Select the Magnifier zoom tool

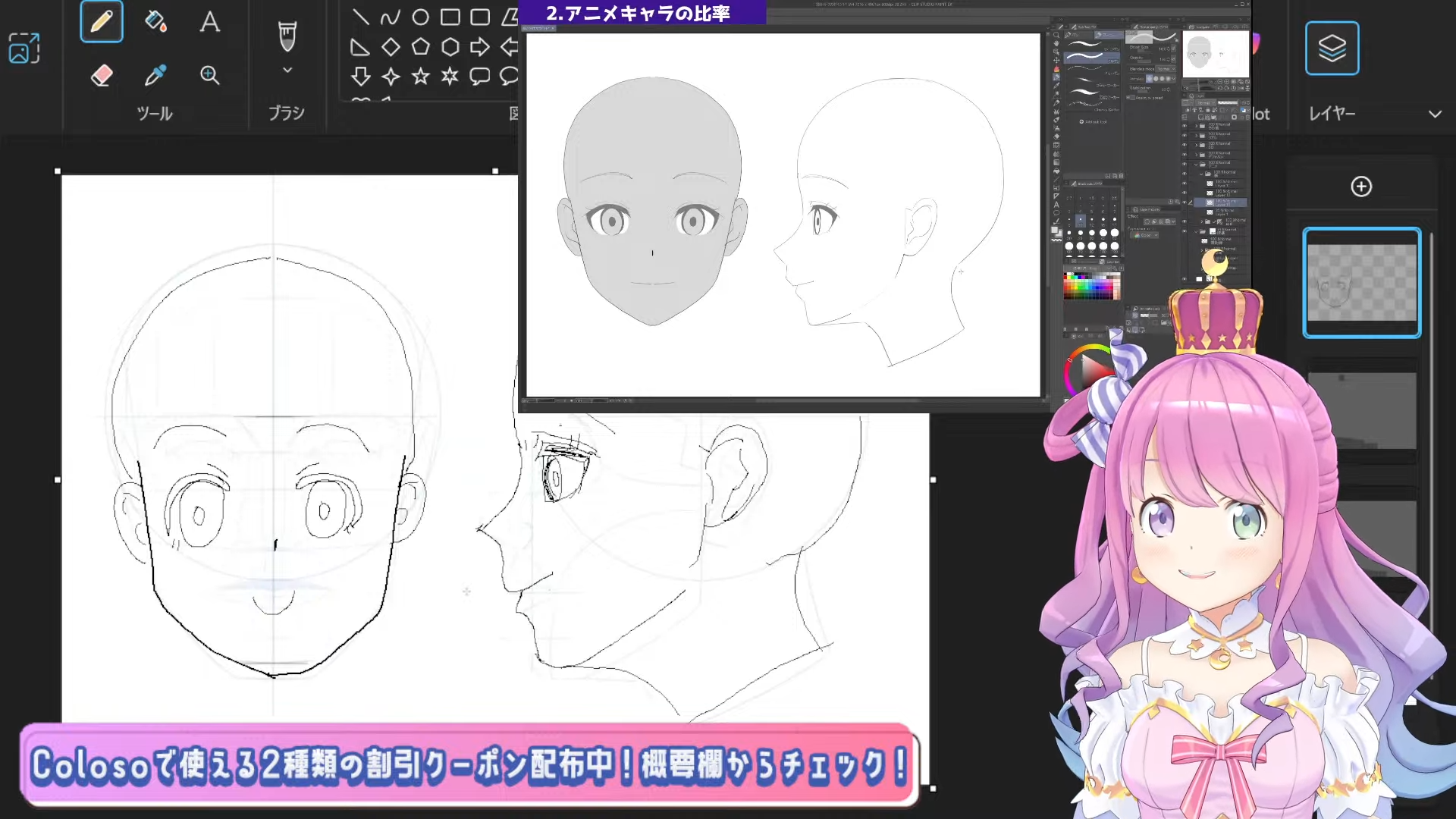click(x=210, y=75)
